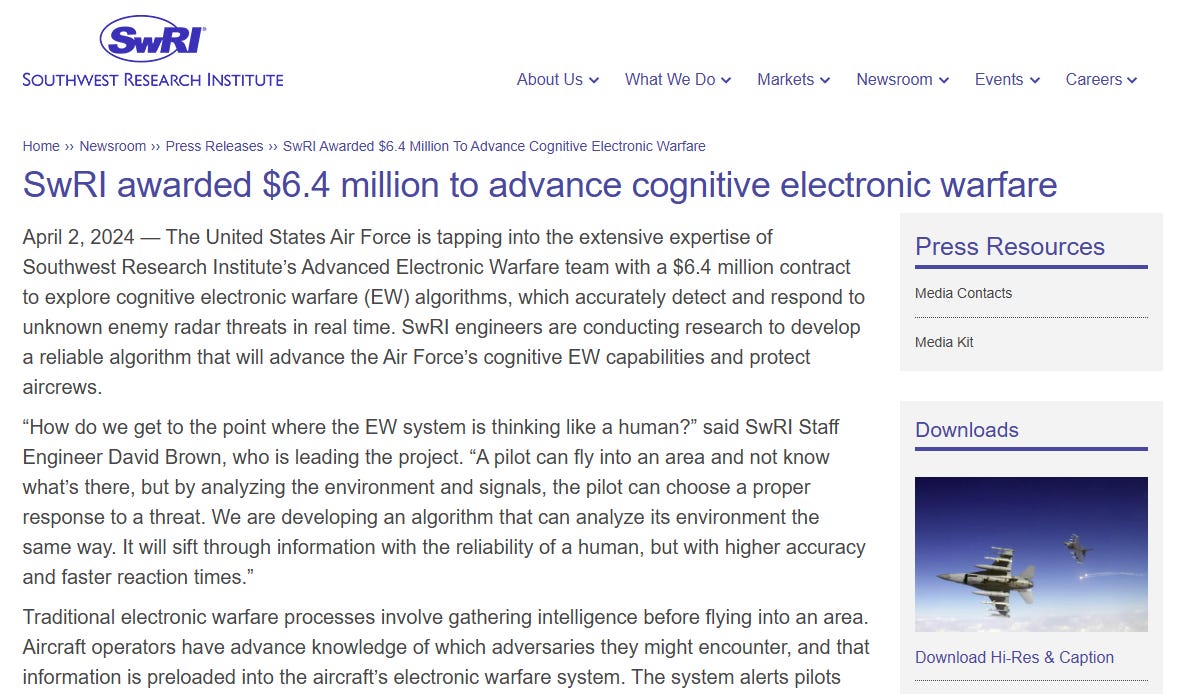1180x694 pixels.
Task: Go to Home breadcrumb link
Action: pos(41,146)
